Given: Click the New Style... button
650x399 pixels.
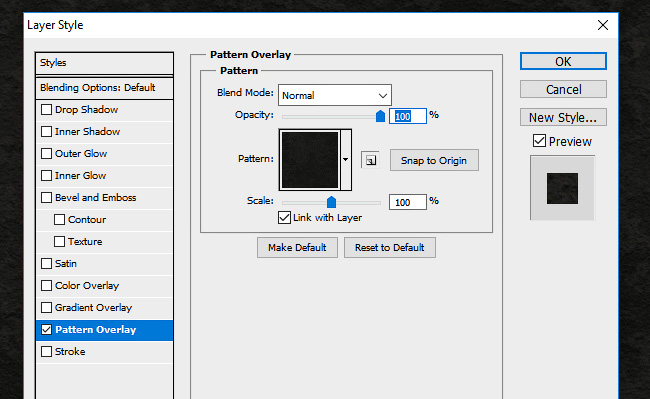Looking at the screenshot, I should pos(563,117).
